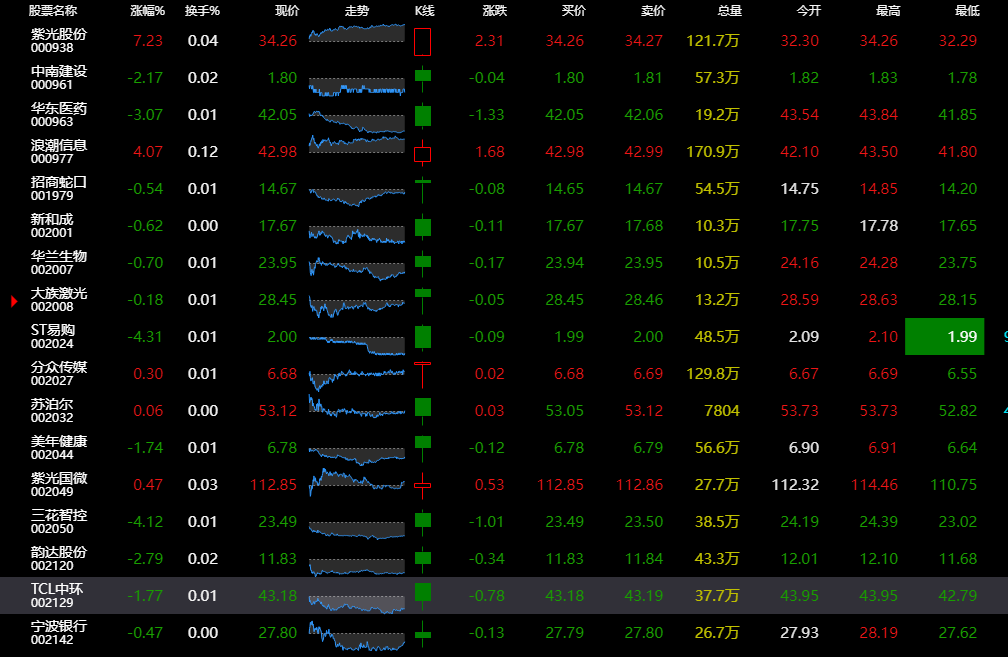Open the K线 candlestick for 紫光国微
The height and width of the screenshot is (657, 1008).
click(x=422, y=485)
